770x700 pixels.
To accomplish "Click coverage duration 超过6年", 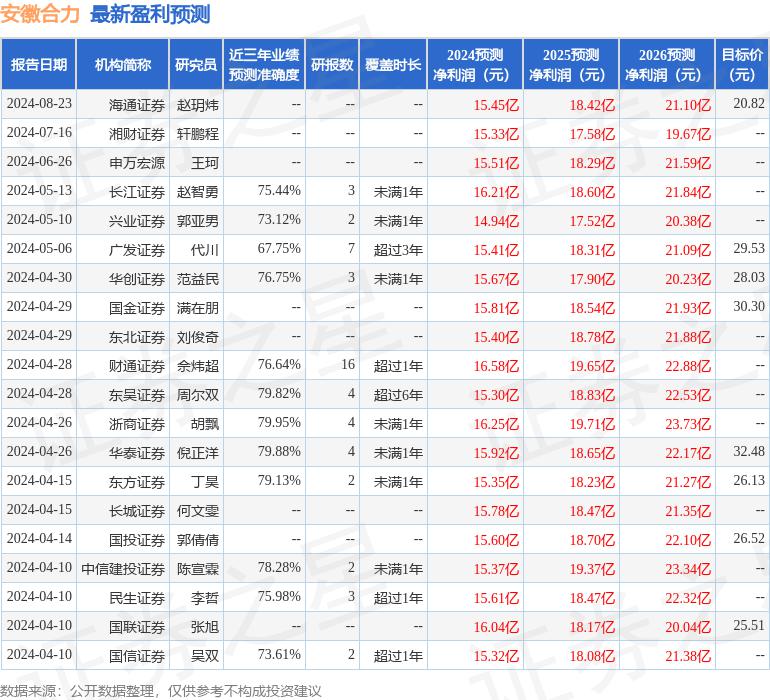I will (x=398, y=395).
